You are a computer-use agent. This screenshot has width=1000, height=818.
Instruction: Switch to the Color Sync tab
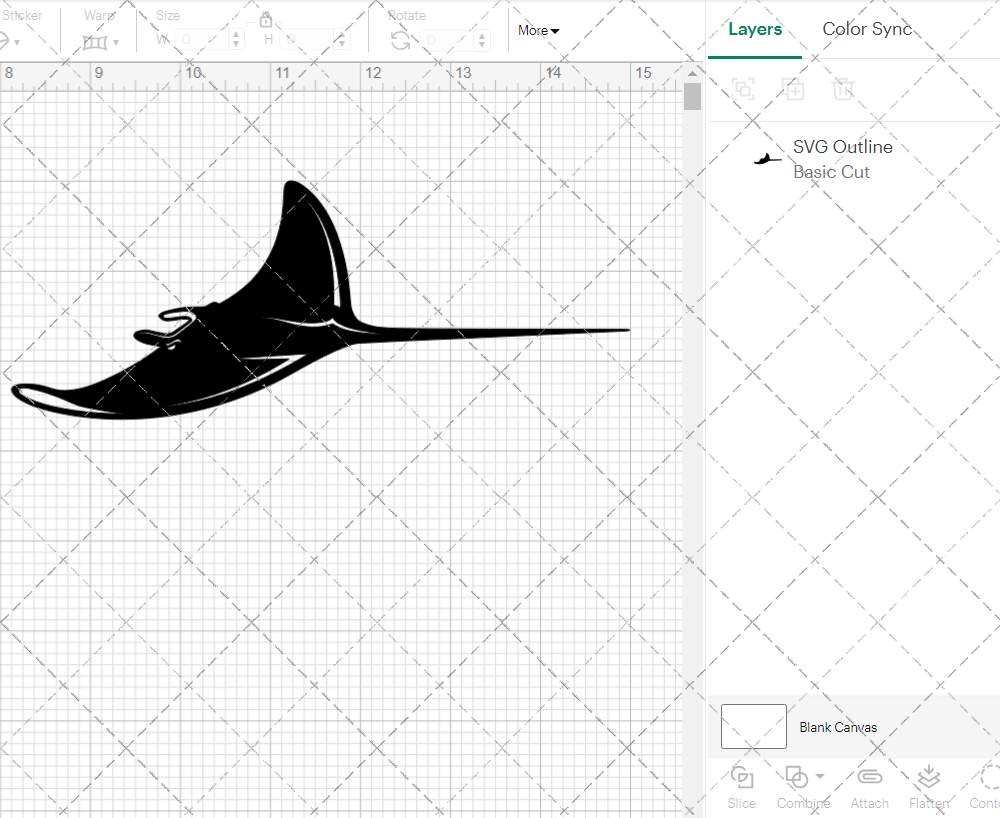[x=867, y=29]
